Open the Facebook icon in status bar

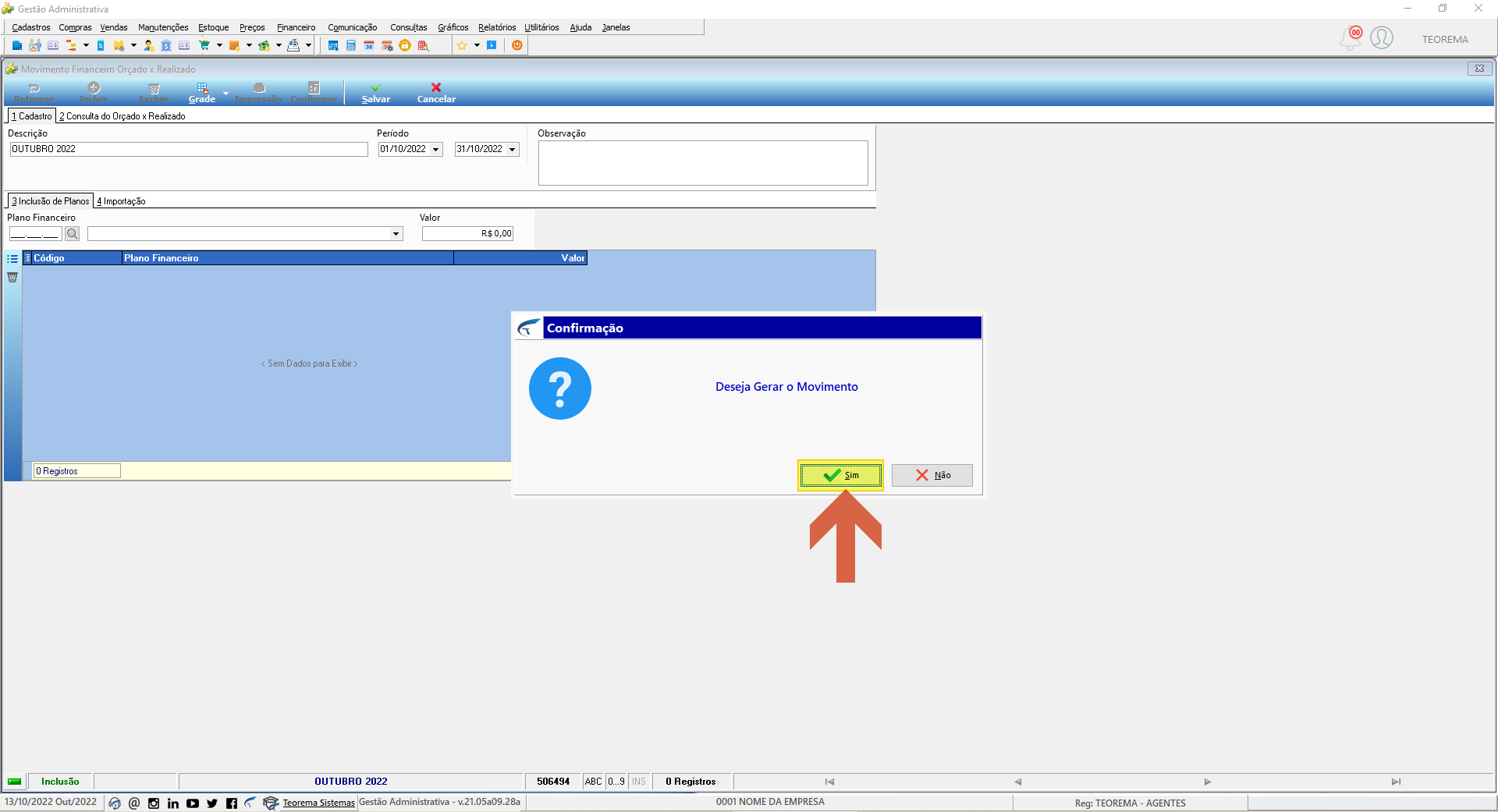(x=232, y=803)
